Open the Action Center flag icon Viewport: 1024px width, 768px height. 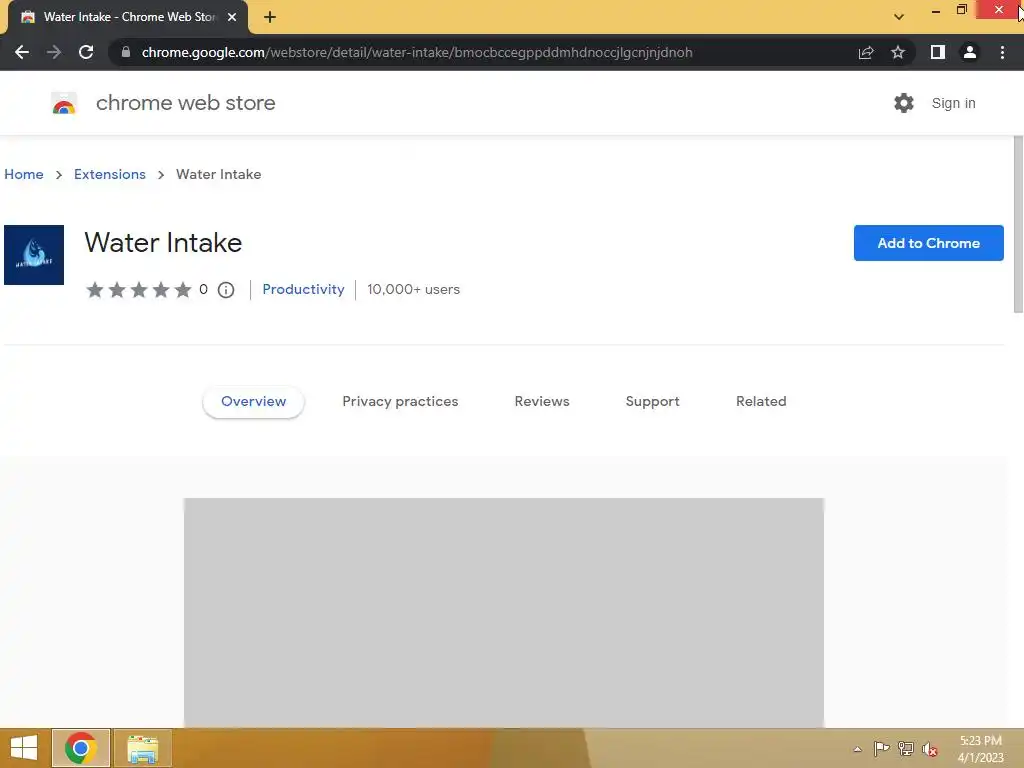(x=881, y=749)
